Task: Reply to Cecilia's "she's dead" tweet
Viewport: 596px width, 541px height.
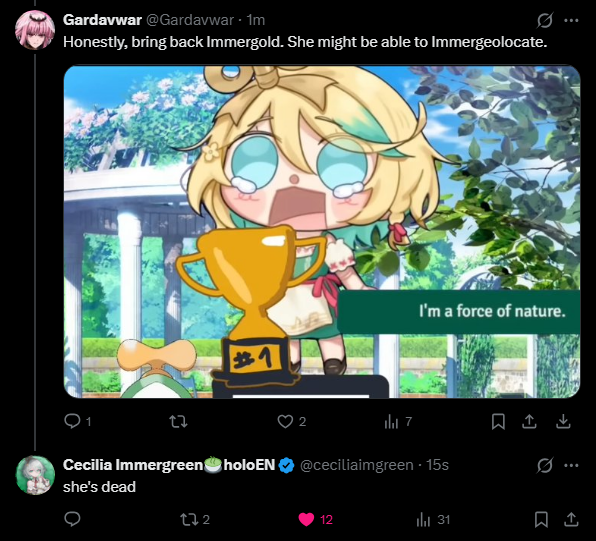Action: point(72,519)
